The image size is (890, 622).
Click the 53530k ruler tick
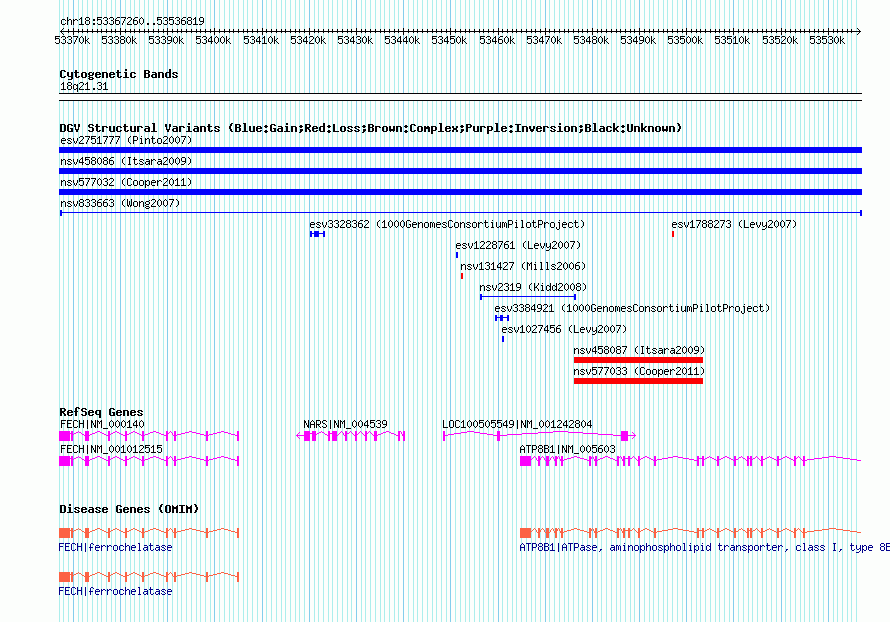(827, 40)
